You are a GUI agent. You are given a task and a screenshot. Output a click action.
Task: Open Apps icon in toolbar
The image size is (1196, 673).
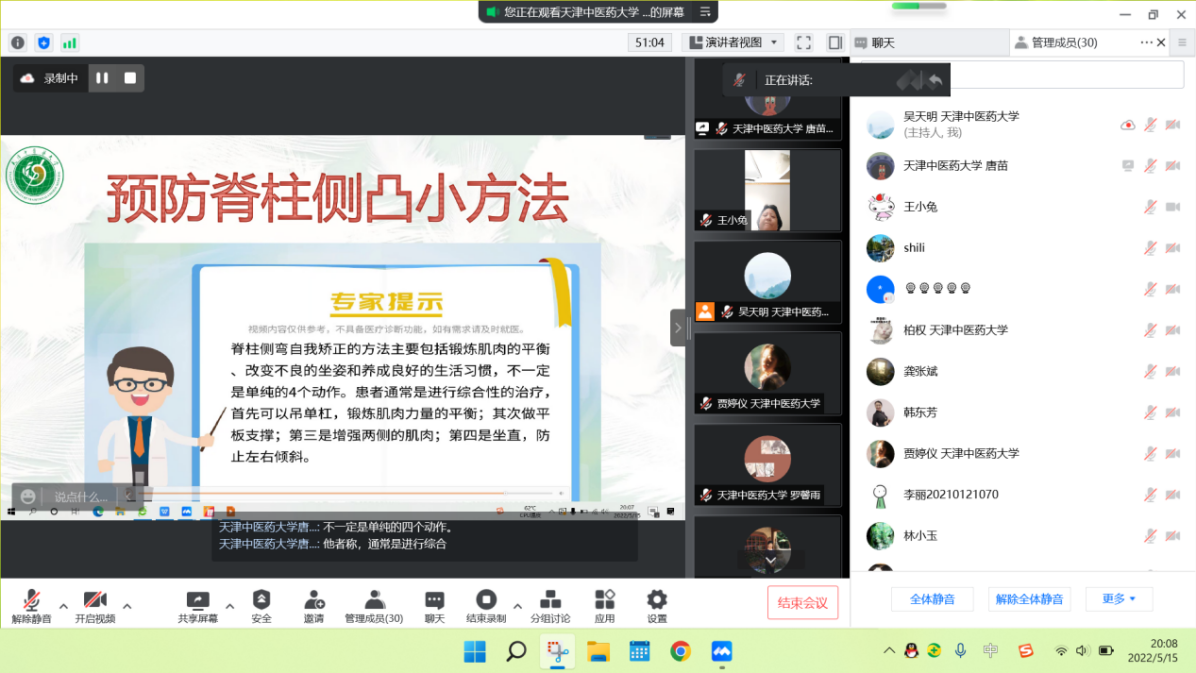pyautogui.click(x=604, y=606)
